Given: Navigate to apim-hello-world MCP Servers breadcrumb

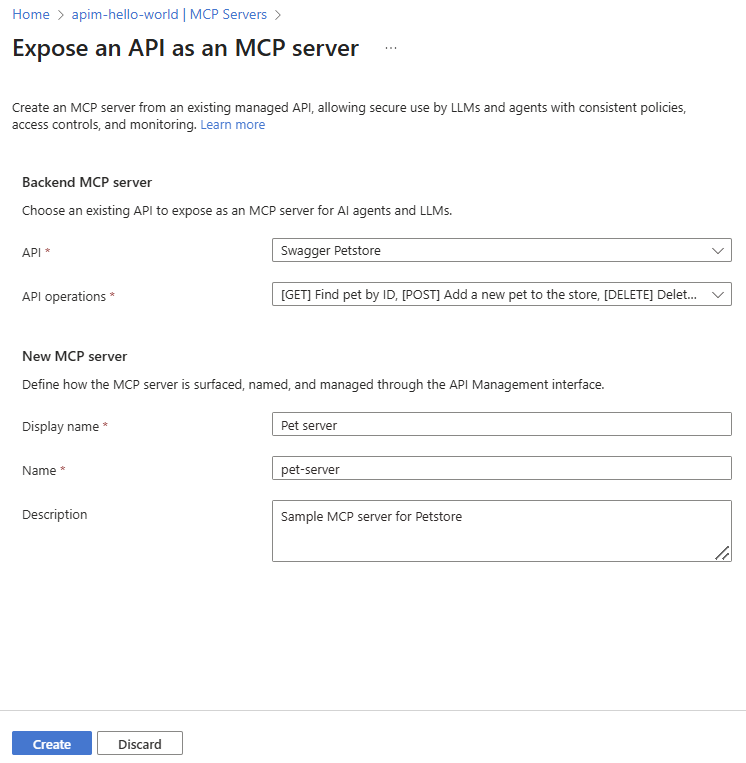Looking at the screenshot, I should pyautogui.click(x=169, y=15).
